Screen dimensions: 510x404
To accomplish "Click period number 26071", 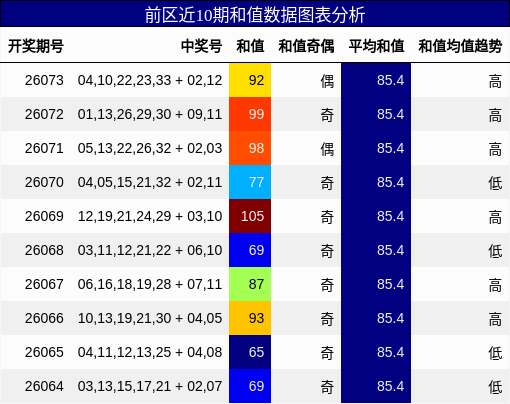I will [44, 148].
